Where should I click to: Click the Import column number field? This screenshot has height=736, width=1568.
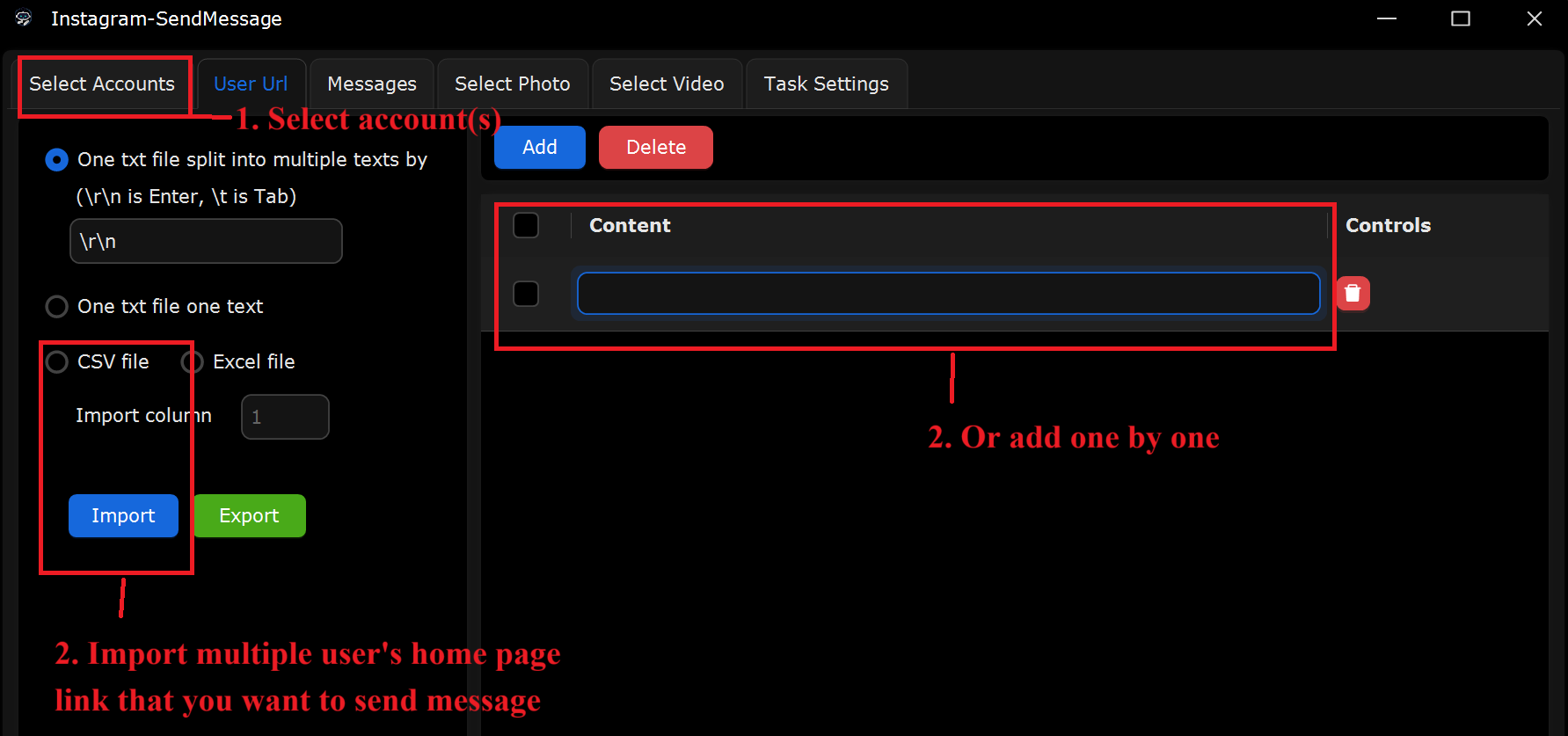[x=285, y=417]
